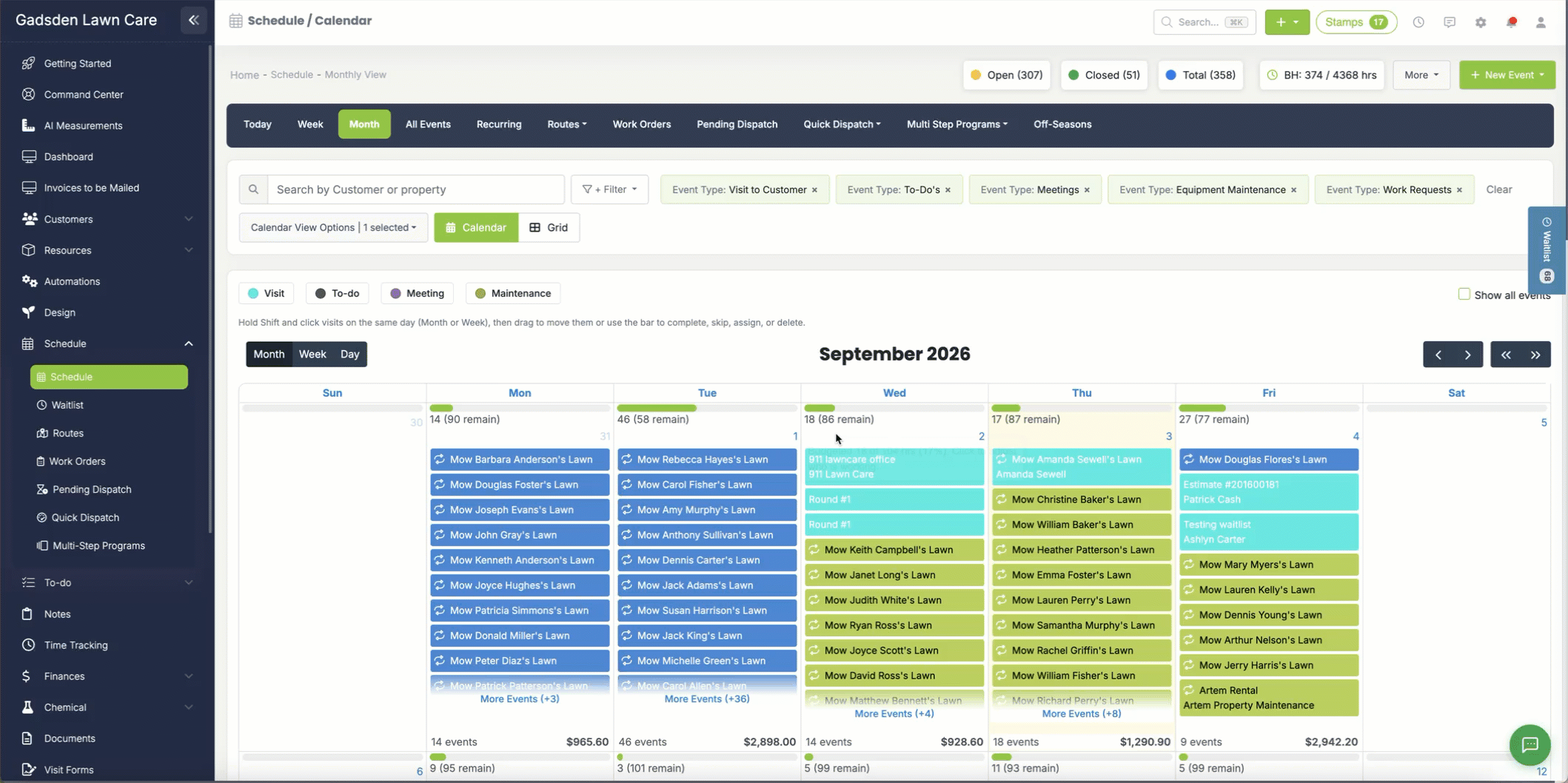Open the green live chat bubble
1568x783 pixels.
click(1530, 745)
